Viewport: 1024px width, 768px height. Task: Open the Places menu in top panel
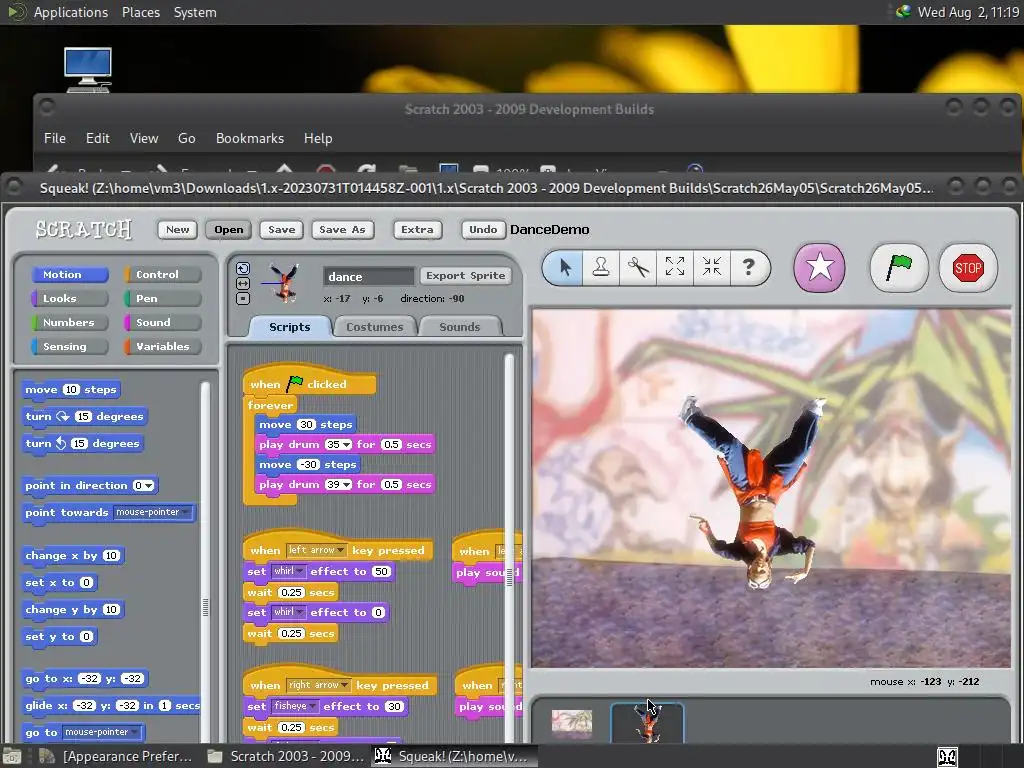[140, 12]
